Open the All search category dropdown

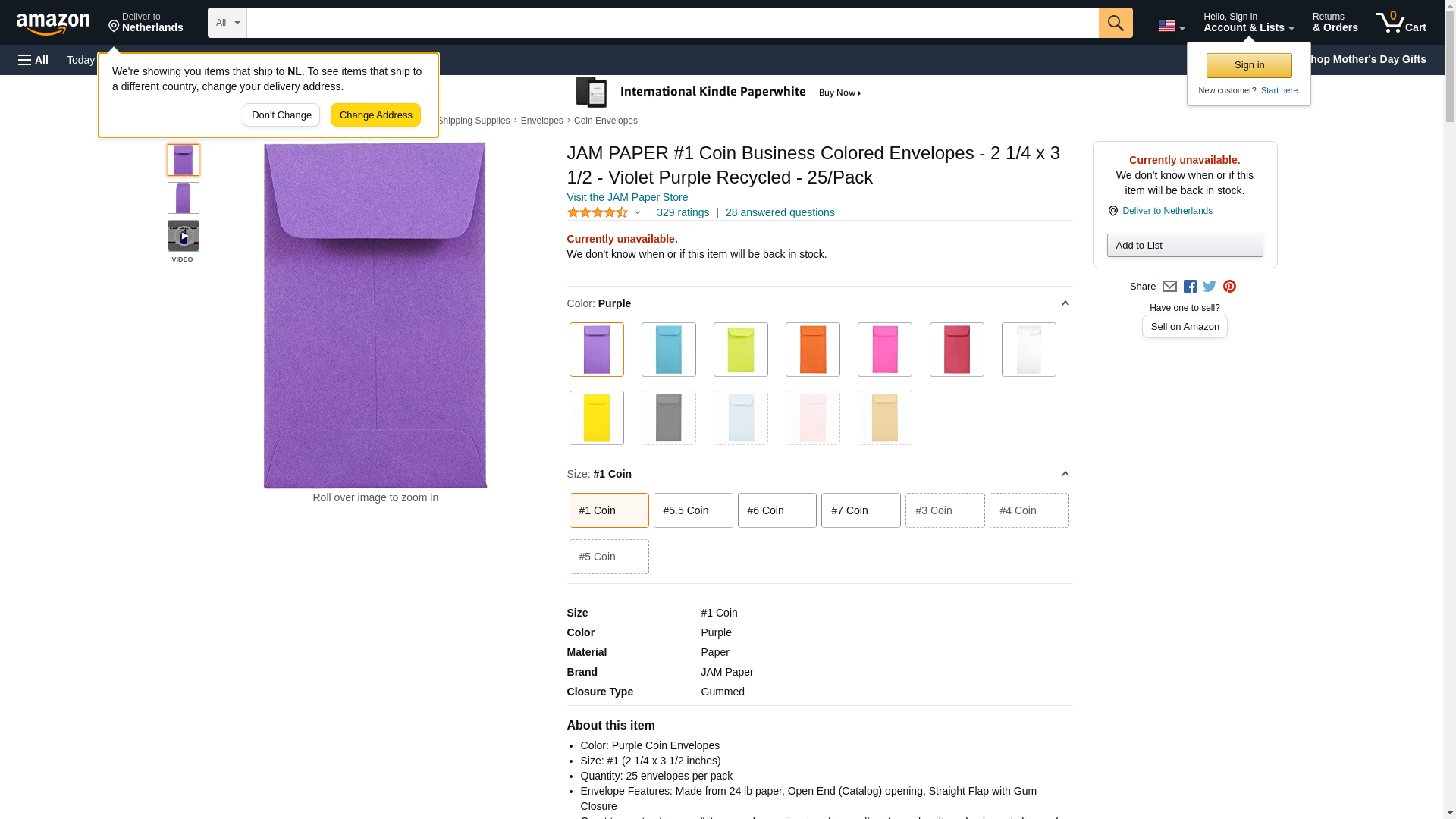click(x=227, y=23)
